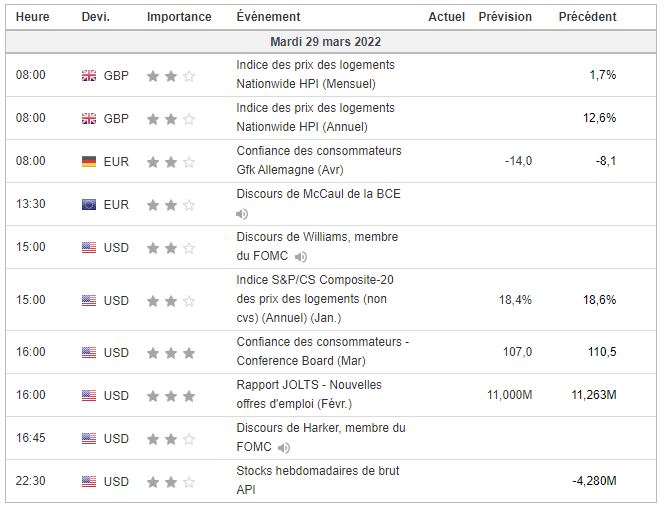The width and height of the screenshot is (671, 505).
Task: Click the Événement column header
Action: pos(266,17)
